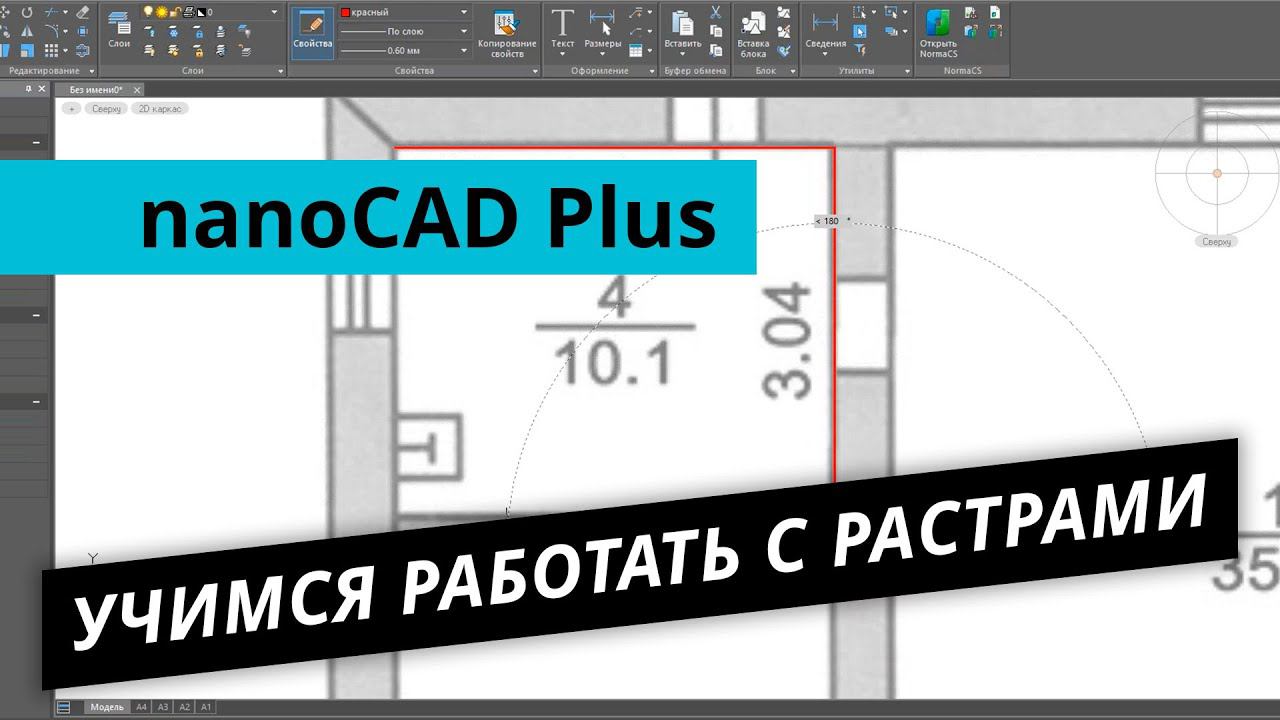Switch to the A4 layout tab
The width and height of the screenshot is (1280, 720).
pos(141,707)
